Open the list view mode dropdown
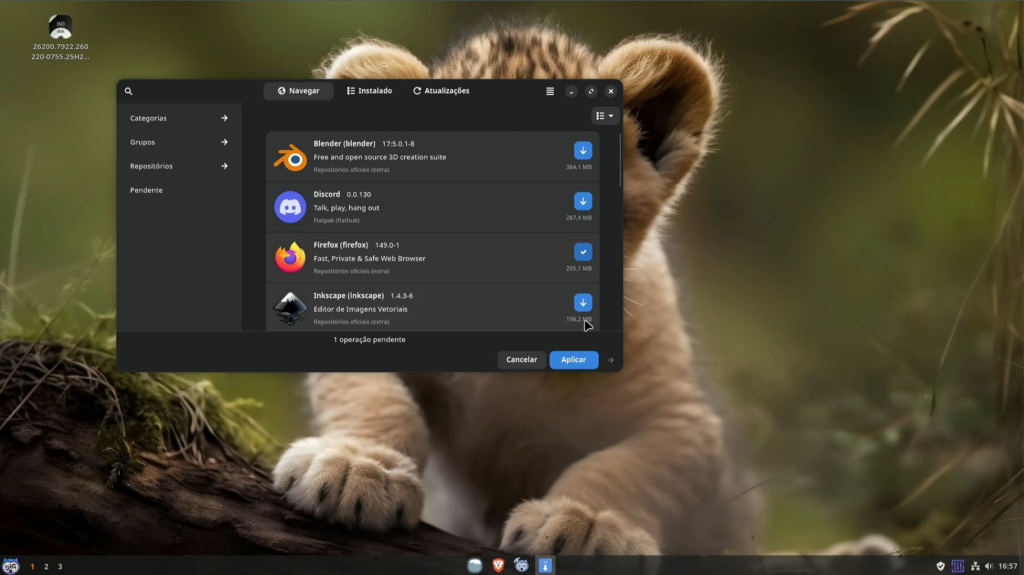This screenshot has height=575, width=1024. pyautogui.click(x=605, y=116)
